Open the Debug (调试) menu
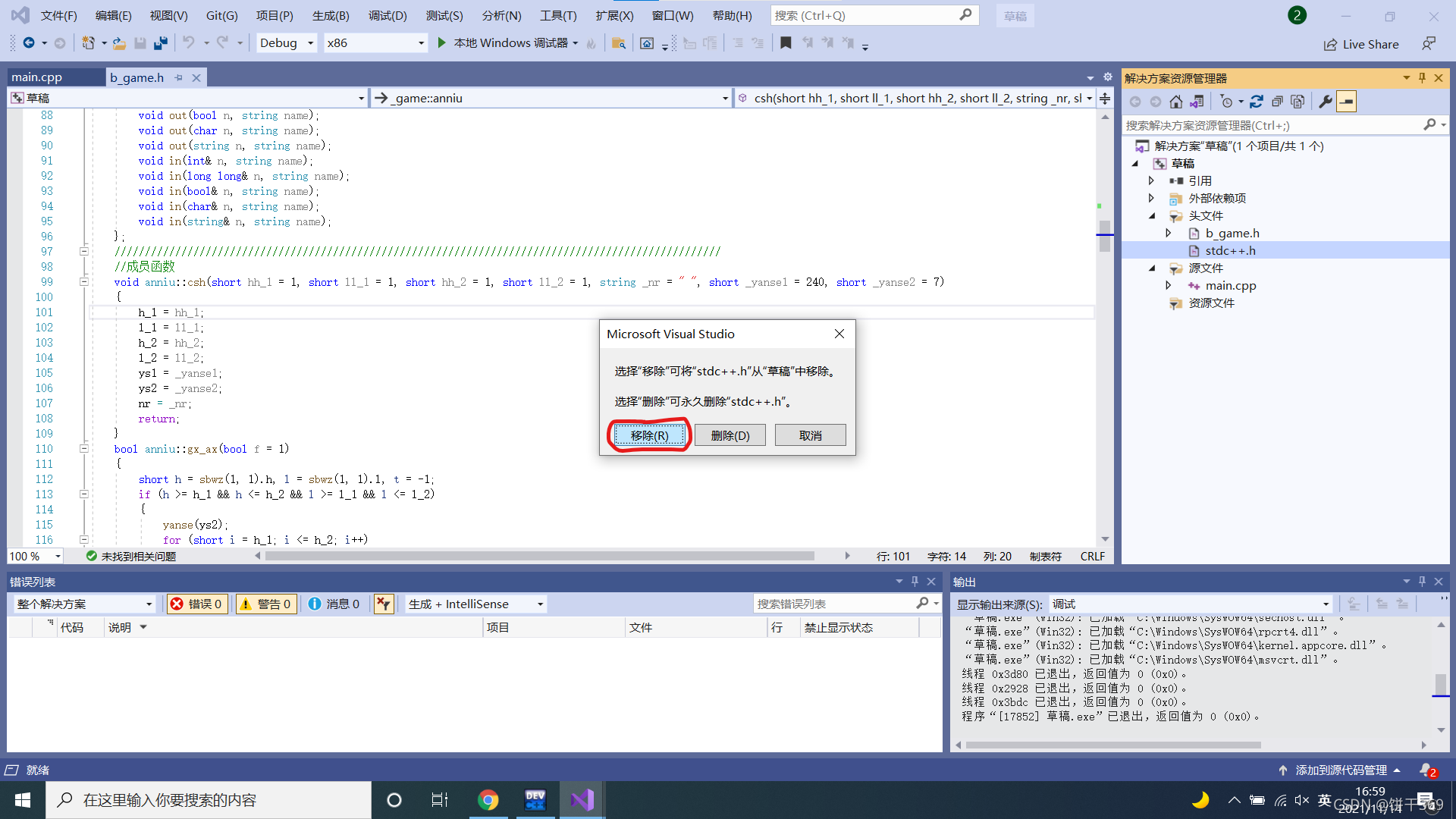Viewport: 1456px width, 819px height. click(388, 15)
